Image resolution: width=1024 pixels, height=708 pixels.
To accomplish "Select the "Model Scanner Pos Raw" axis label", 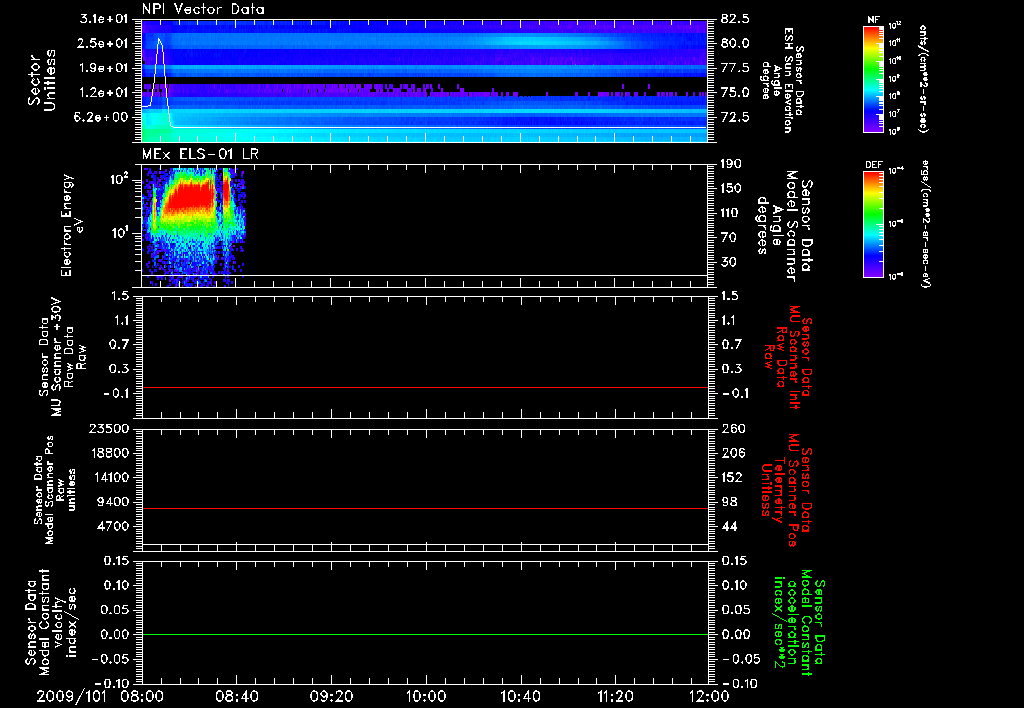I will [55, 489].
